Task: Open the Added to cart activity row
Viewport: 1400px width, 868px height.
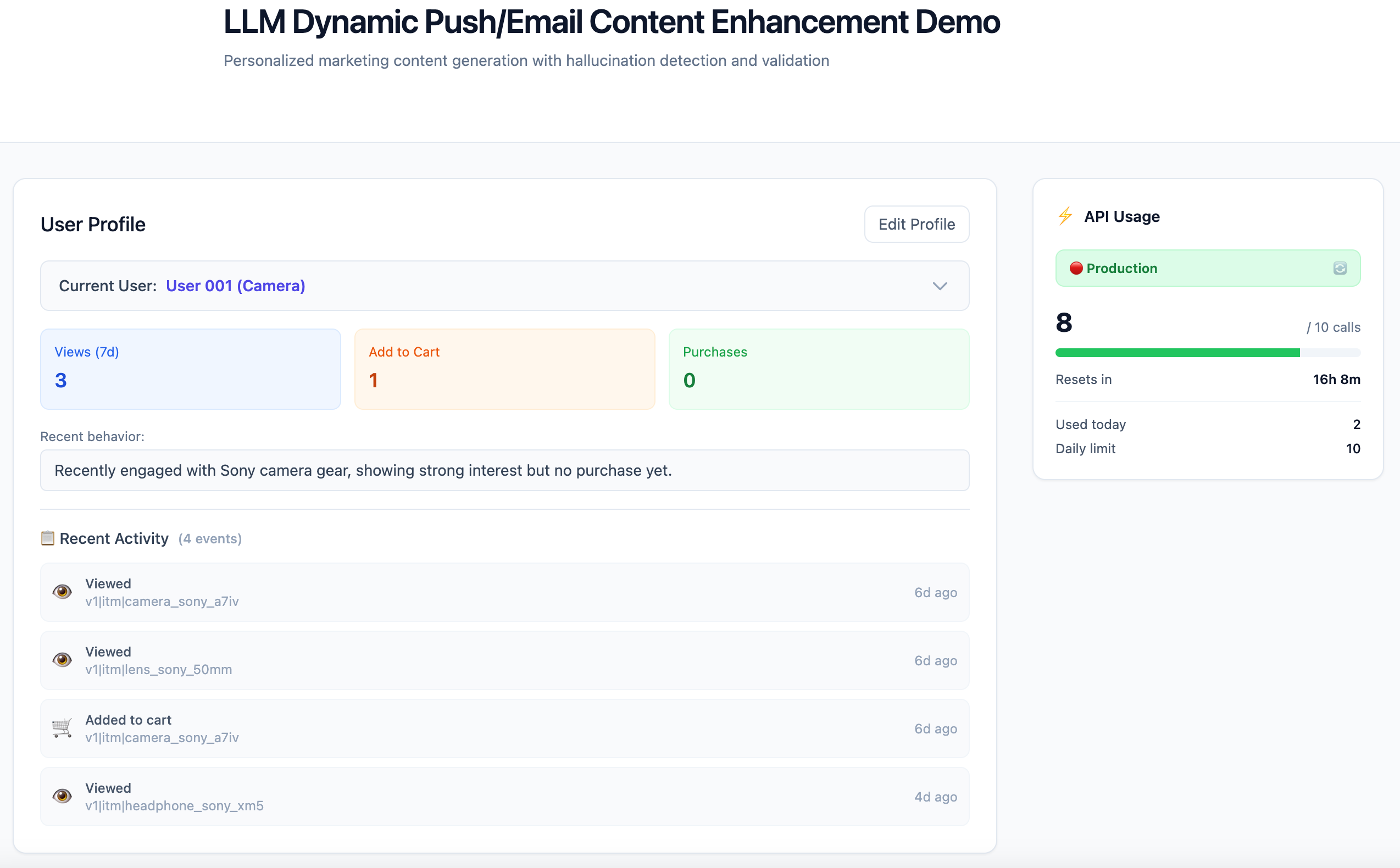Action: click(x=504, y=728)
